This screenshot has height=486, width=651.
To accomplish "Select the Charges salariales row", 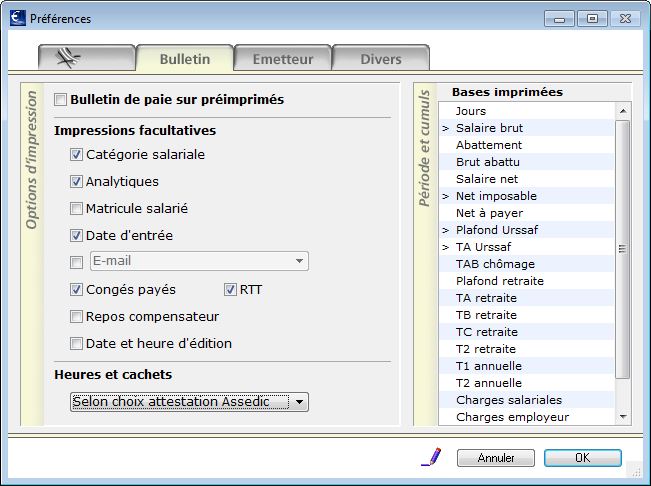I will [x=526, y=400].
